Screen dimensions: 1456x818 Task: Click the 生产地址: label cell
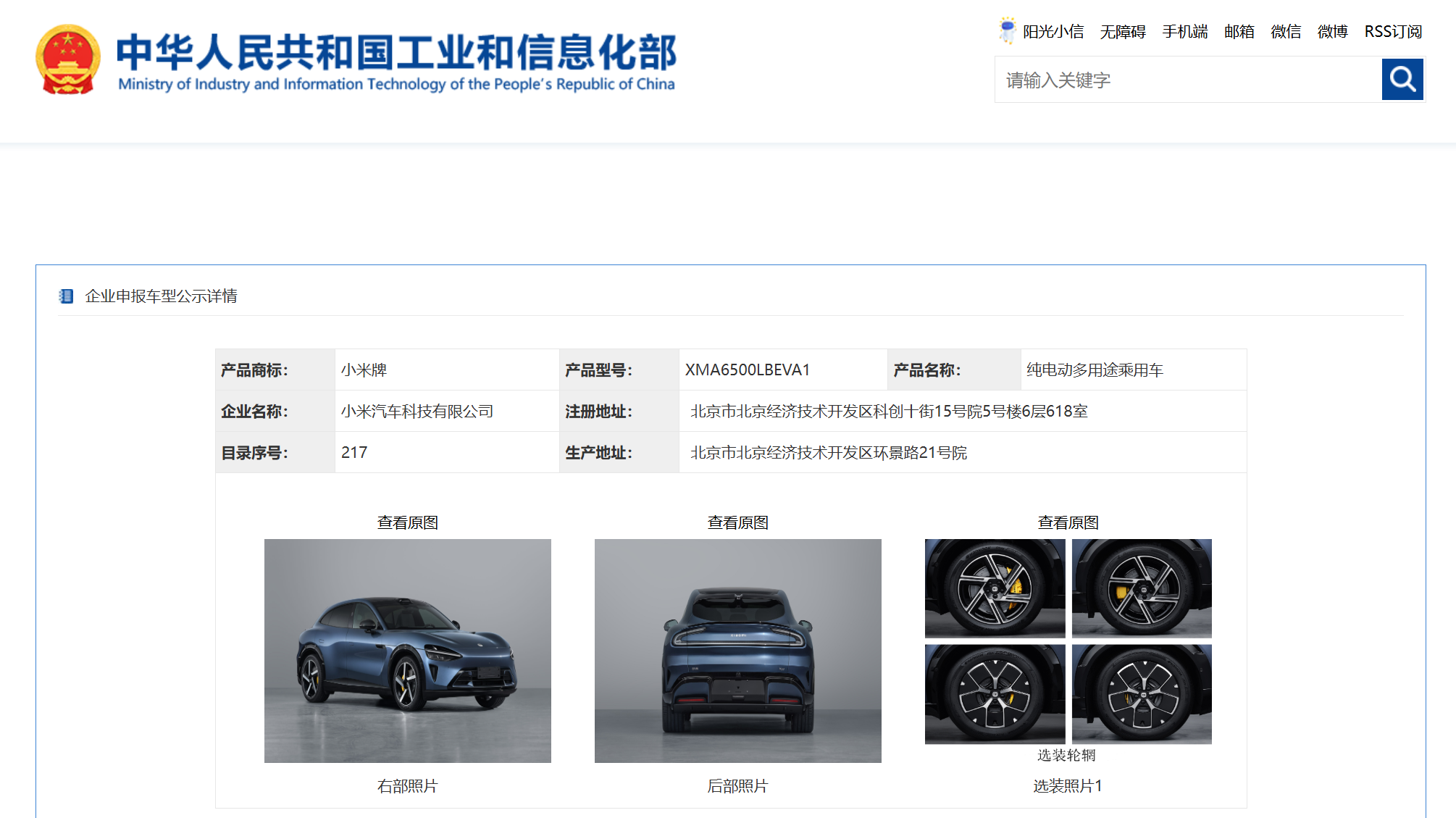(619, 453)
